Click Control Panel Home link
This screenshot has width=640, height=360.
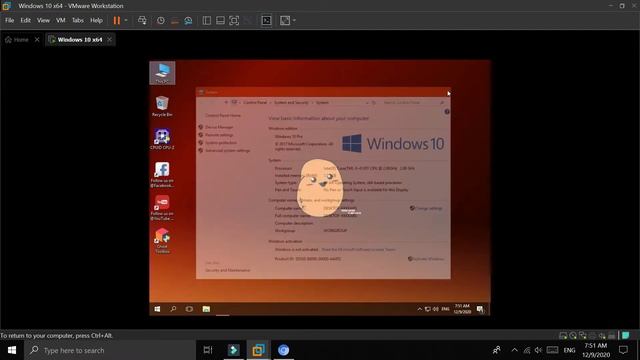[x=223, y=116]
